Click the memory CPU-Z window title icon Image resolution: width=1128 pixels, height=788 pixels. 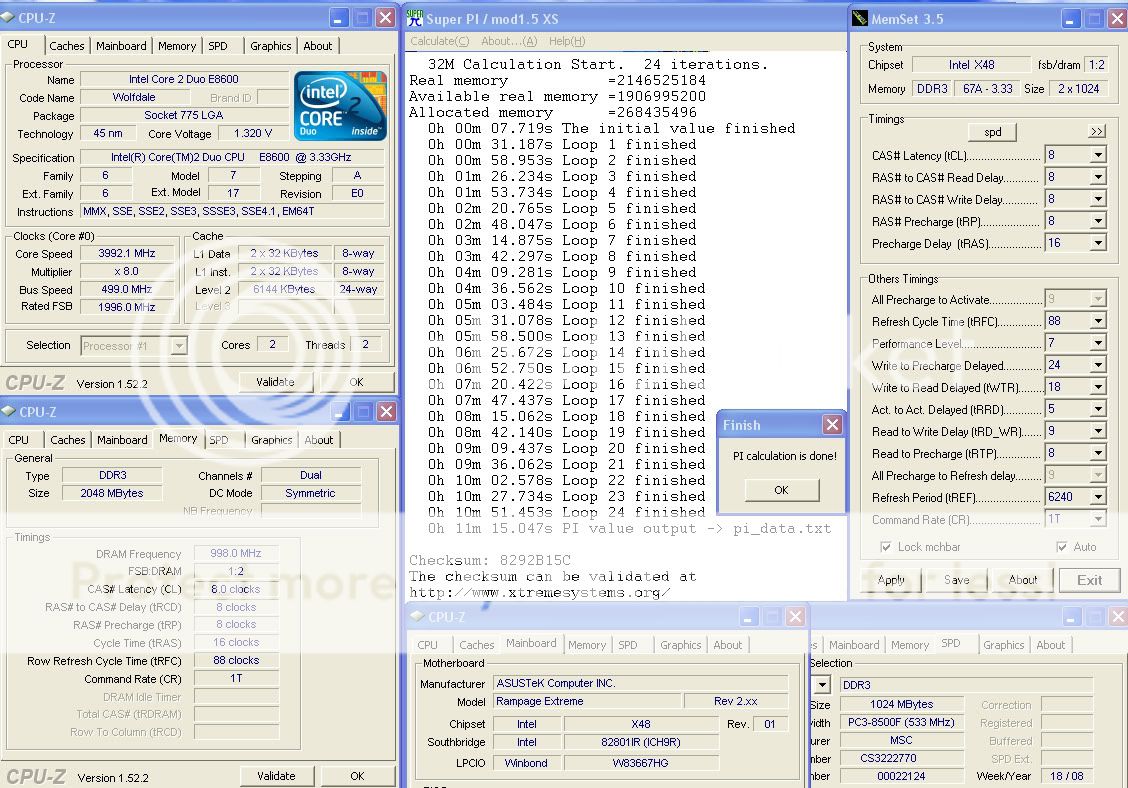(x=8, y=411)
